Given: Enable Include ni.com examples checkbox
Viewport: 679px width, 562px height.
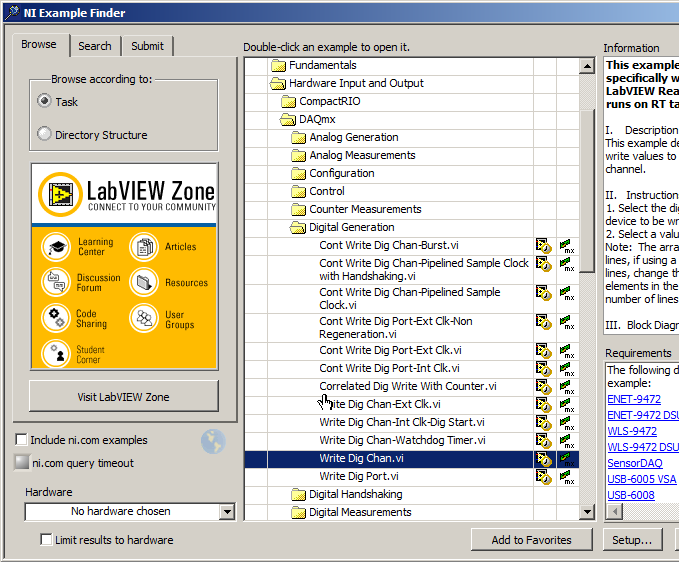Looking at the screenshot, I should [x=21, y=439].
